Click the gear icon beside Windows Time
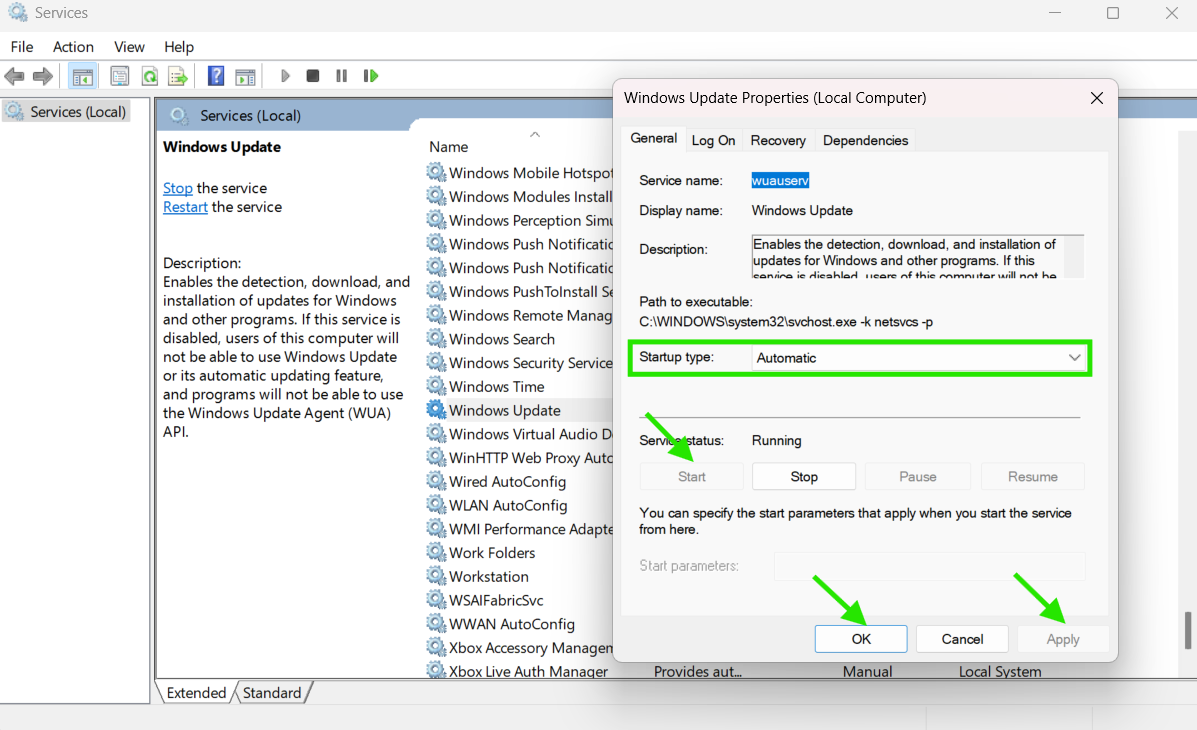The image size is (1197, 730). click(436, 386)
